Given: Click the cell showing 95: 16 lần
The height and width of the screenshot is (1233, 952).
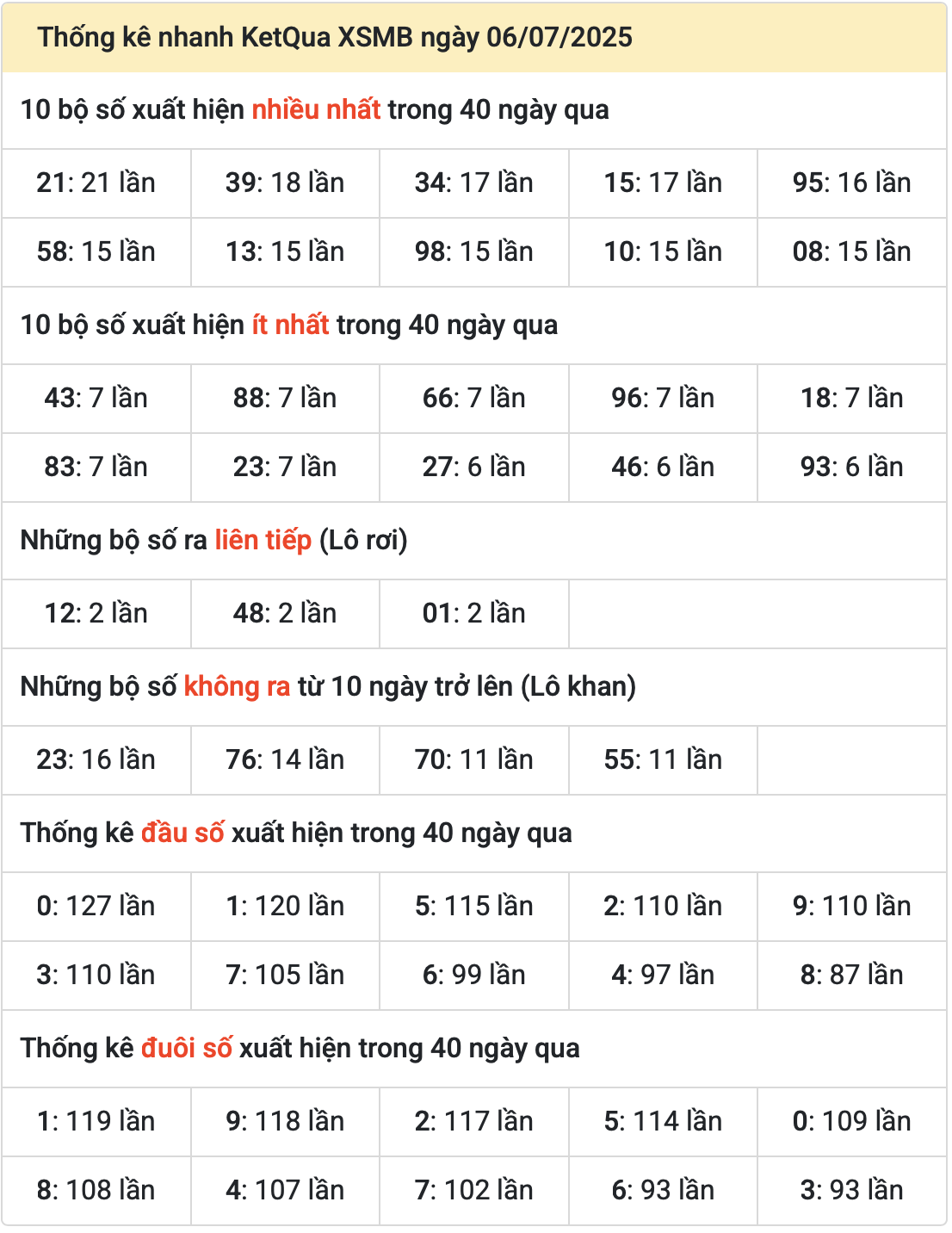Looking at the screenshot, I should click(x=852, y=183).
